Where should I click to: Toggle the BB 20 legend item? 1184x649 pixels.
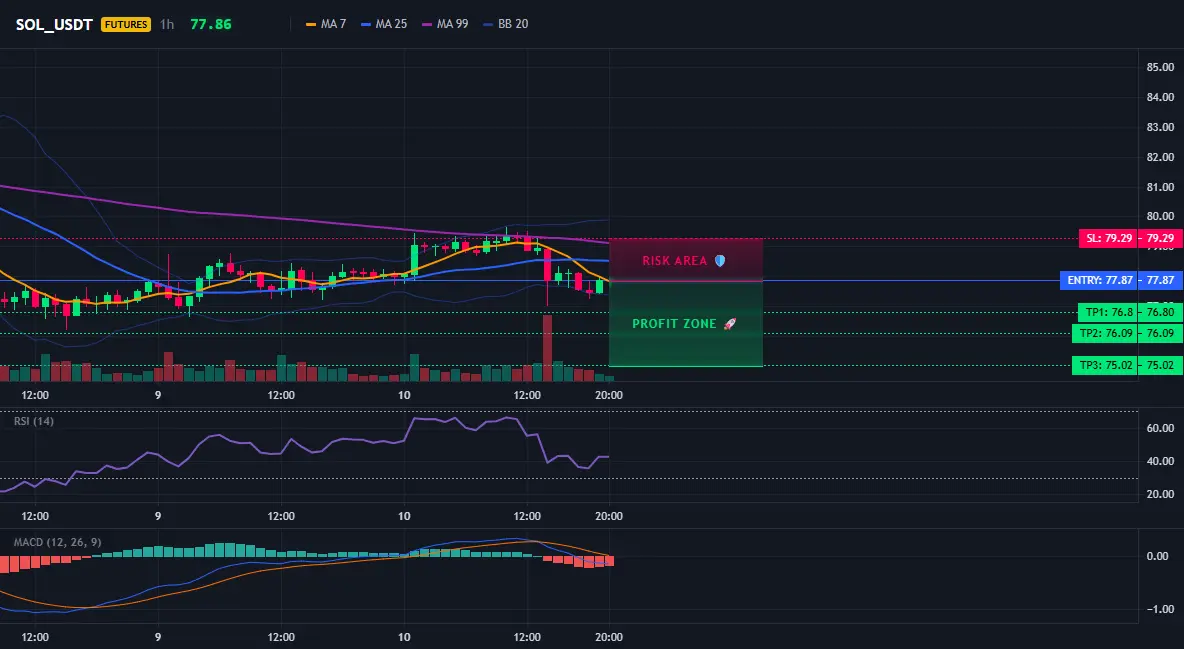click(505, 24)
